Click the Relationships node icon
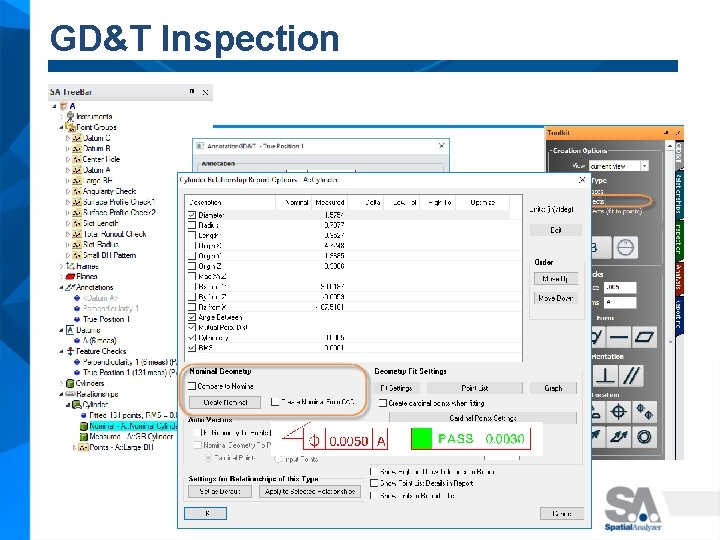 [x=70, y=394]
